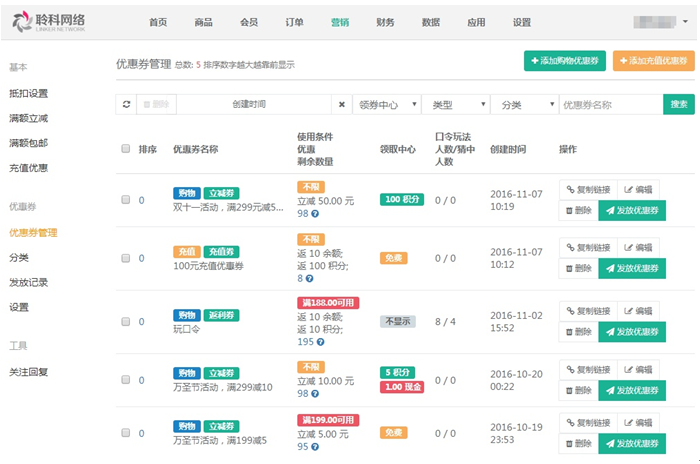Image resolution: width=700 pixels, height=464 pixels.
Task: Click 发放优惠券 for the 双十一活动 coupon
Action: 631,211
